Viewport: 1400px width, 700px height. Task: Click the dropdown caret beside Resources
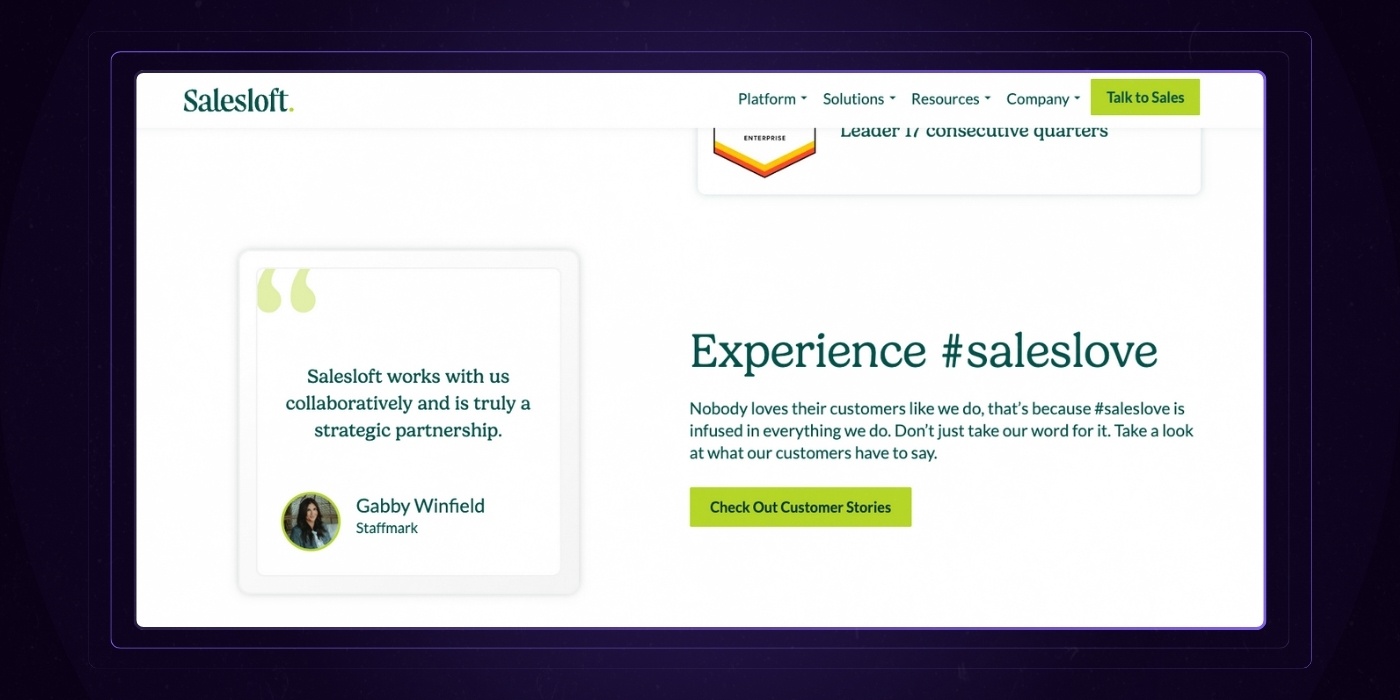(x=988, y=99)
